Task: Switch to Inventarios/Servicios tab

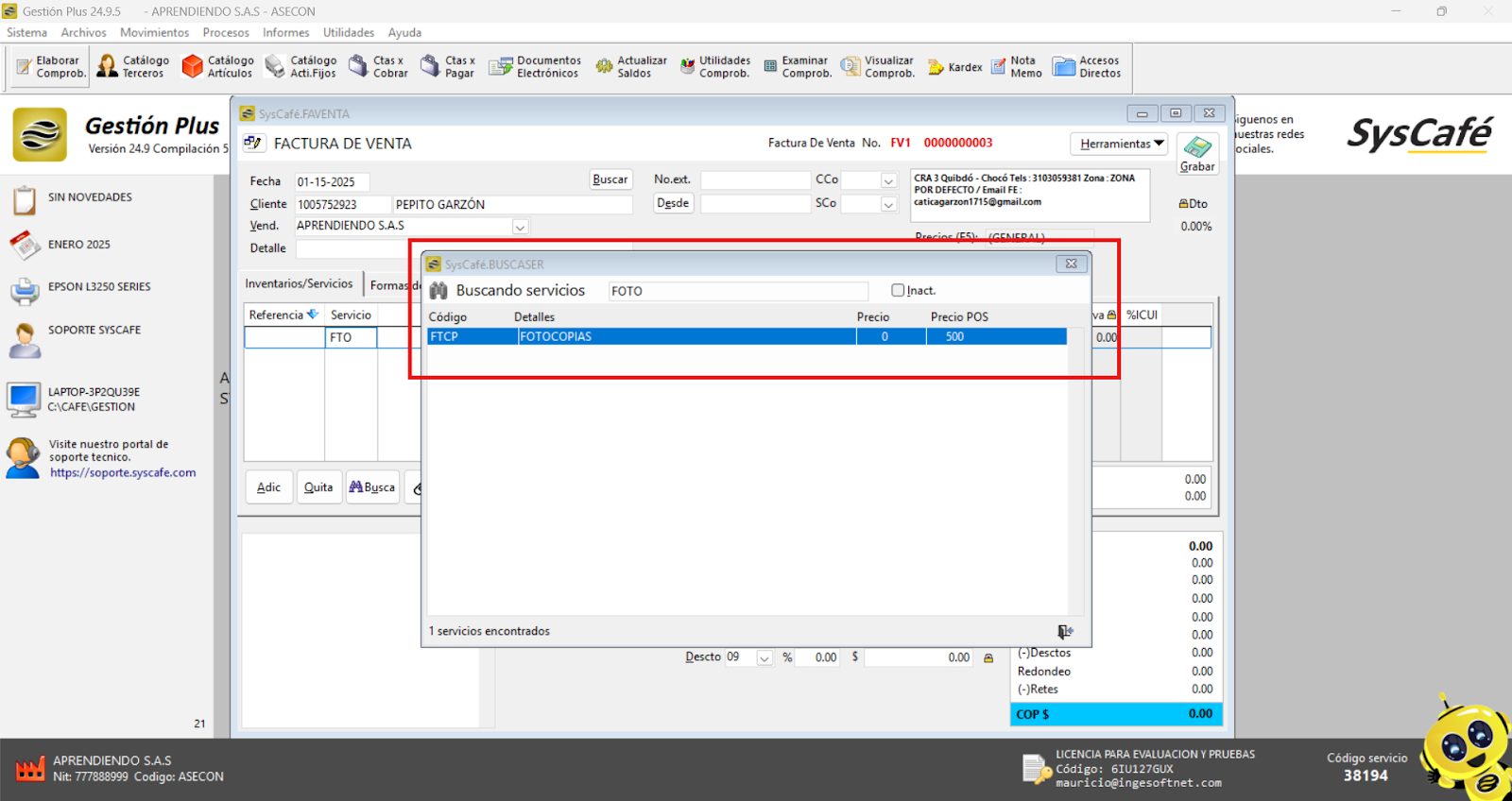Action: (x=299, y=283)
